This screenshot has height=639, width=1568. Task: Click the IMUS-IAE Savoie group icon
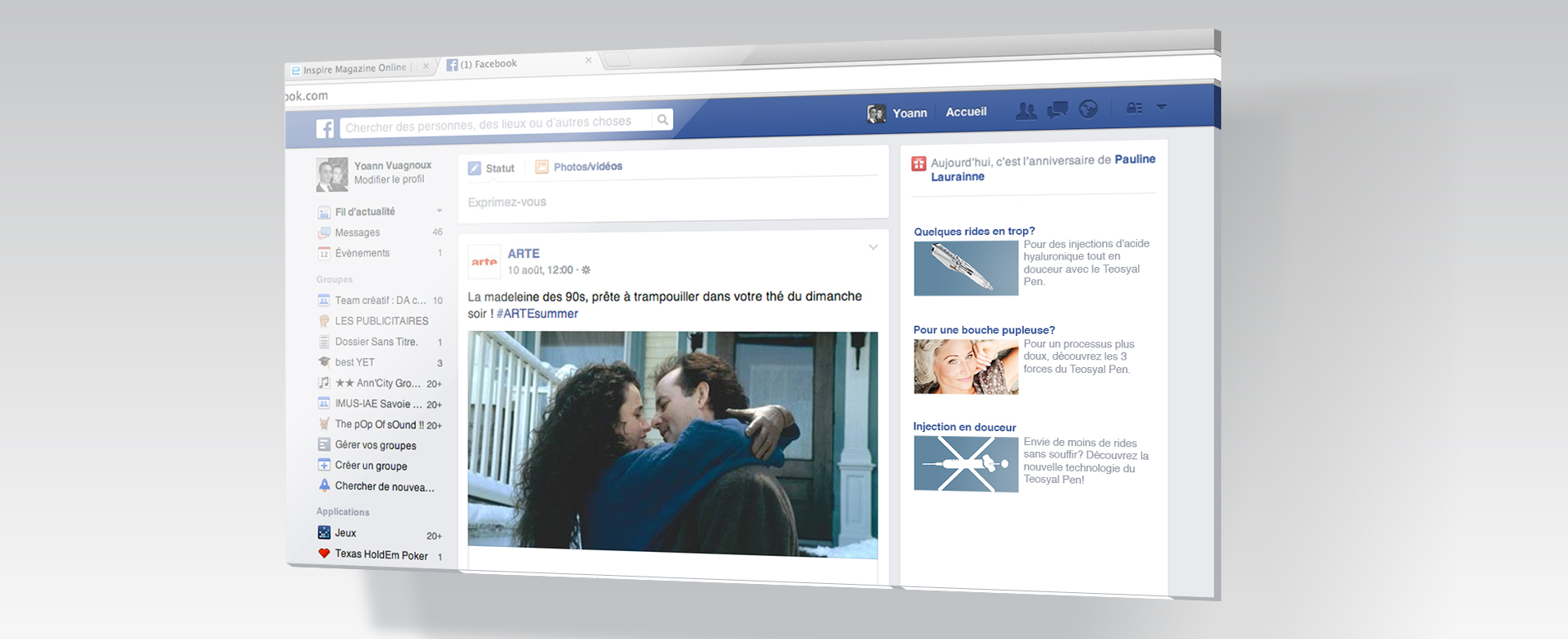click(x=324, y=403)
